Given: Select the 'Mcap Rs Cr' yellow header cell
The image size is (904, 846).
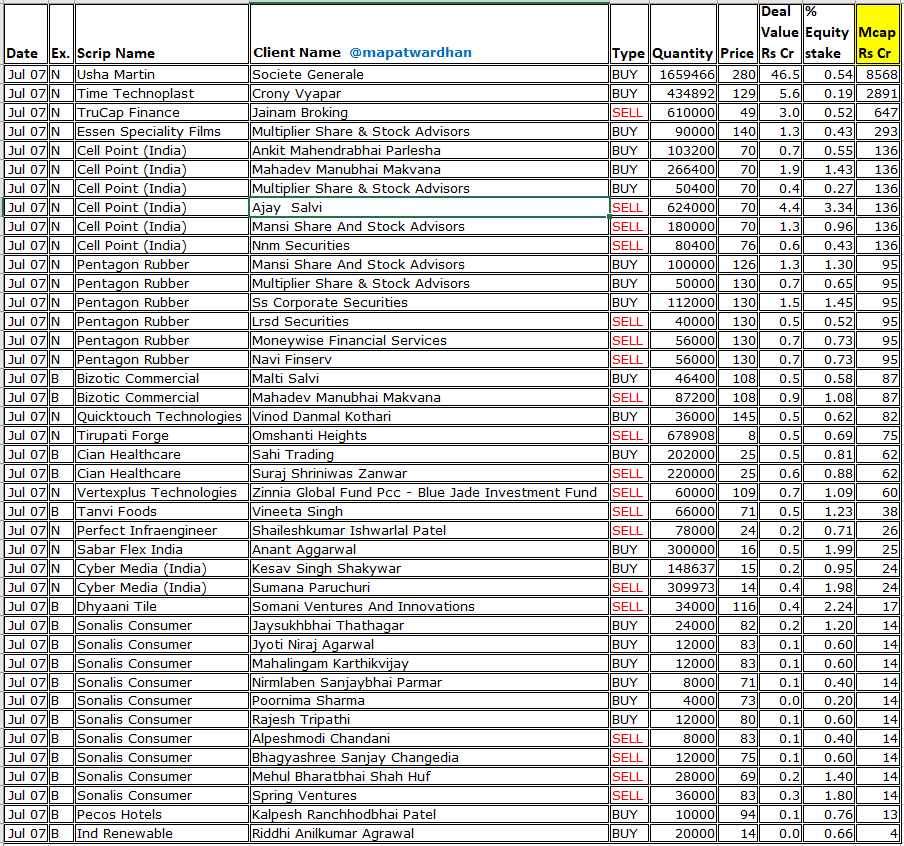Looking at the screenshot, I should (877, 34).
